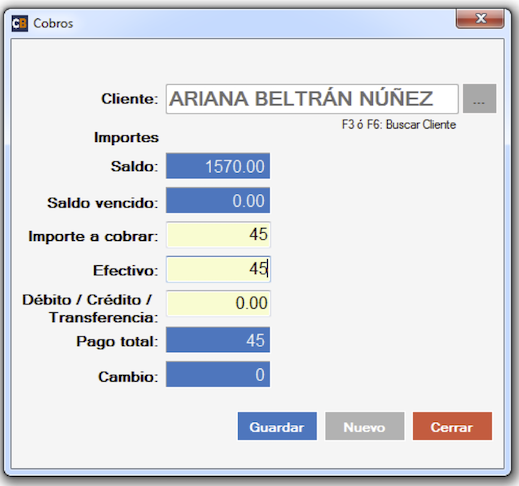Select the Saldo amount box showing 1570.00
The height and width of the screenshot is (486, 519).
[218, 166]
